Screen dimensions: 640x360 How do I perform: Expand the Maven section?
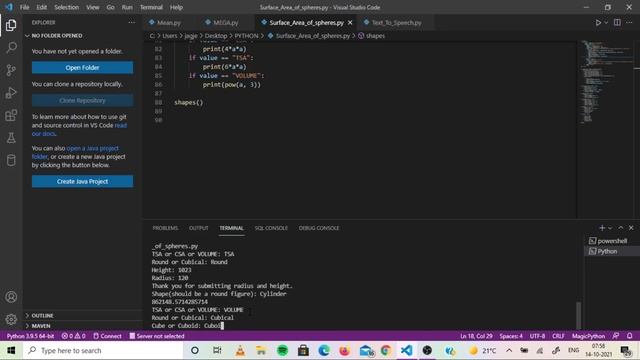pyautogui.click(x=41, y=326)
